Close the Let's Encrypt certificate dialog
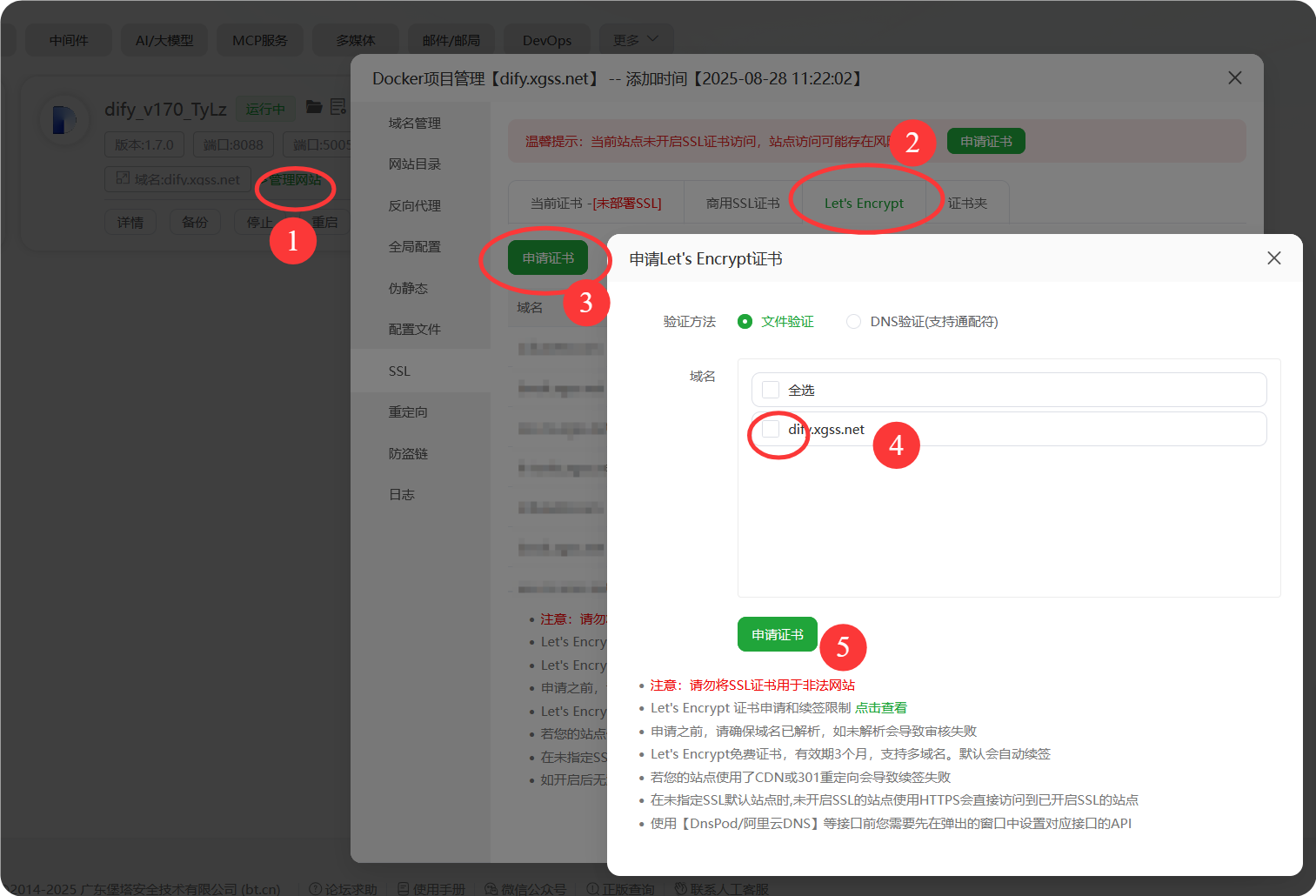Image resolution: width=1316 pixels, height=896 pixels. click(1273, 258)
